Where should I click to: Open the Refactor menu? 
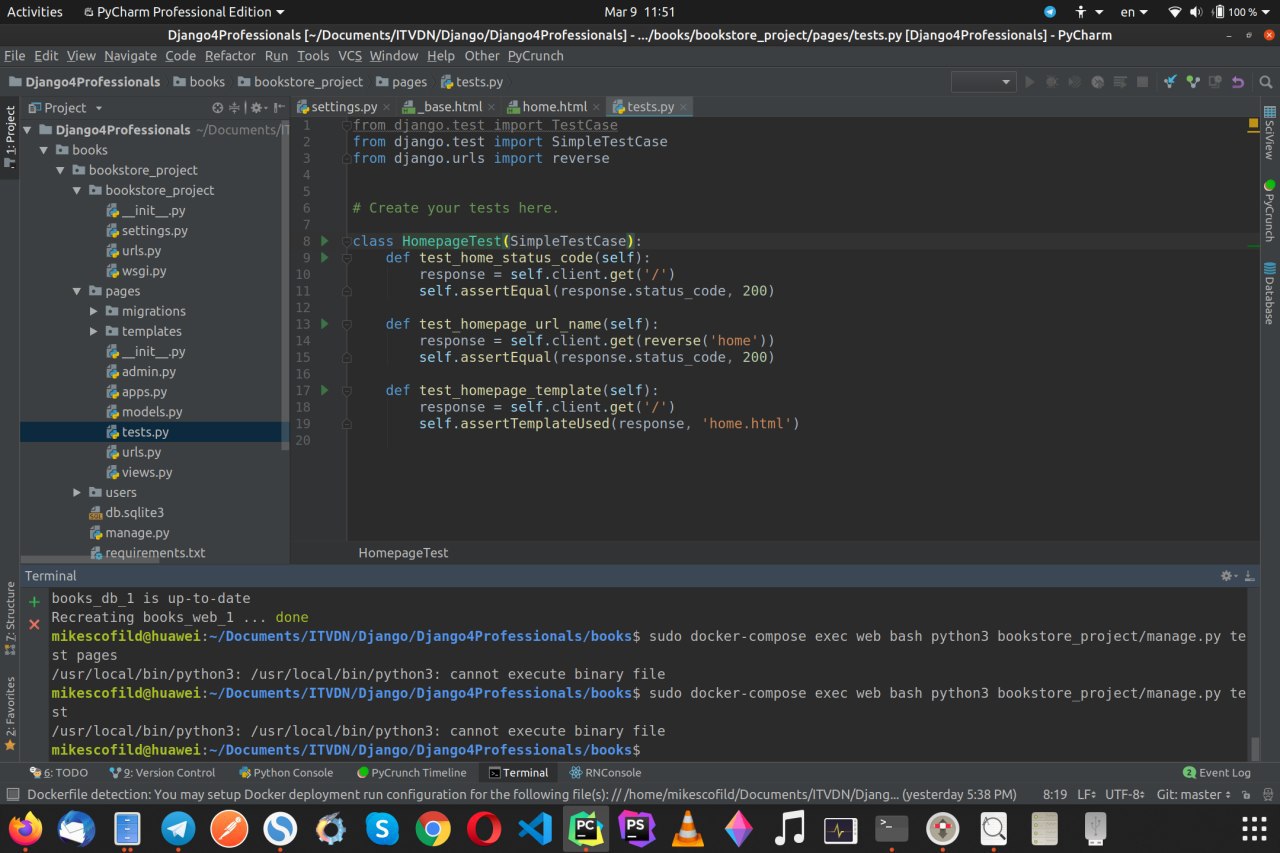[230, 56]
